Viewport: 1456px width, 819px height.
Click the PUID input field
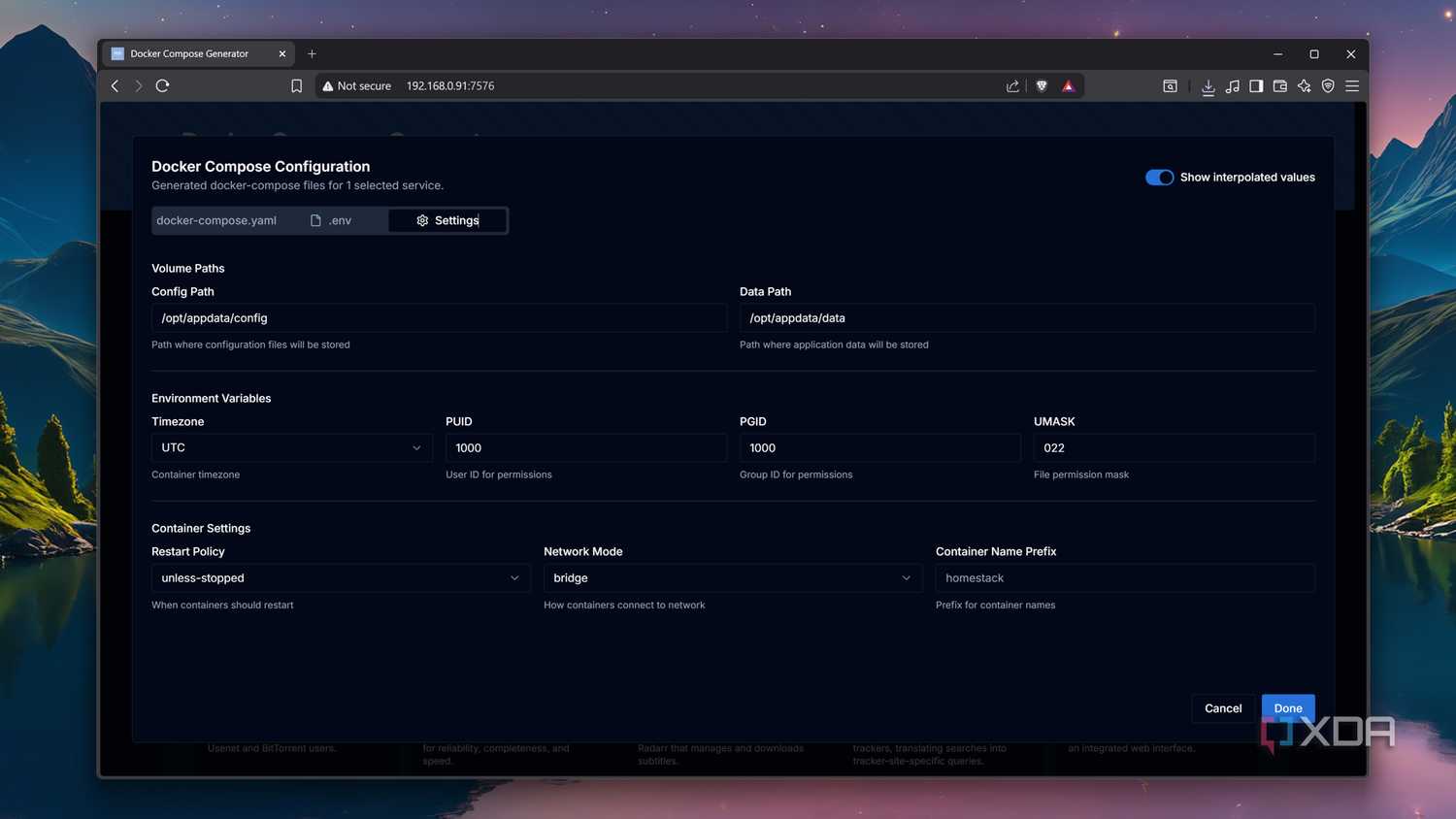click(x=586, y=447)
